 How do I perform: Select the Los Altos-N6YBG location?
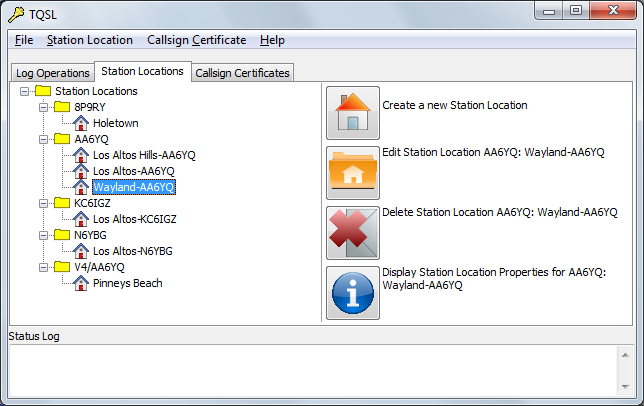pyautogui.click(x=132, y=251)
